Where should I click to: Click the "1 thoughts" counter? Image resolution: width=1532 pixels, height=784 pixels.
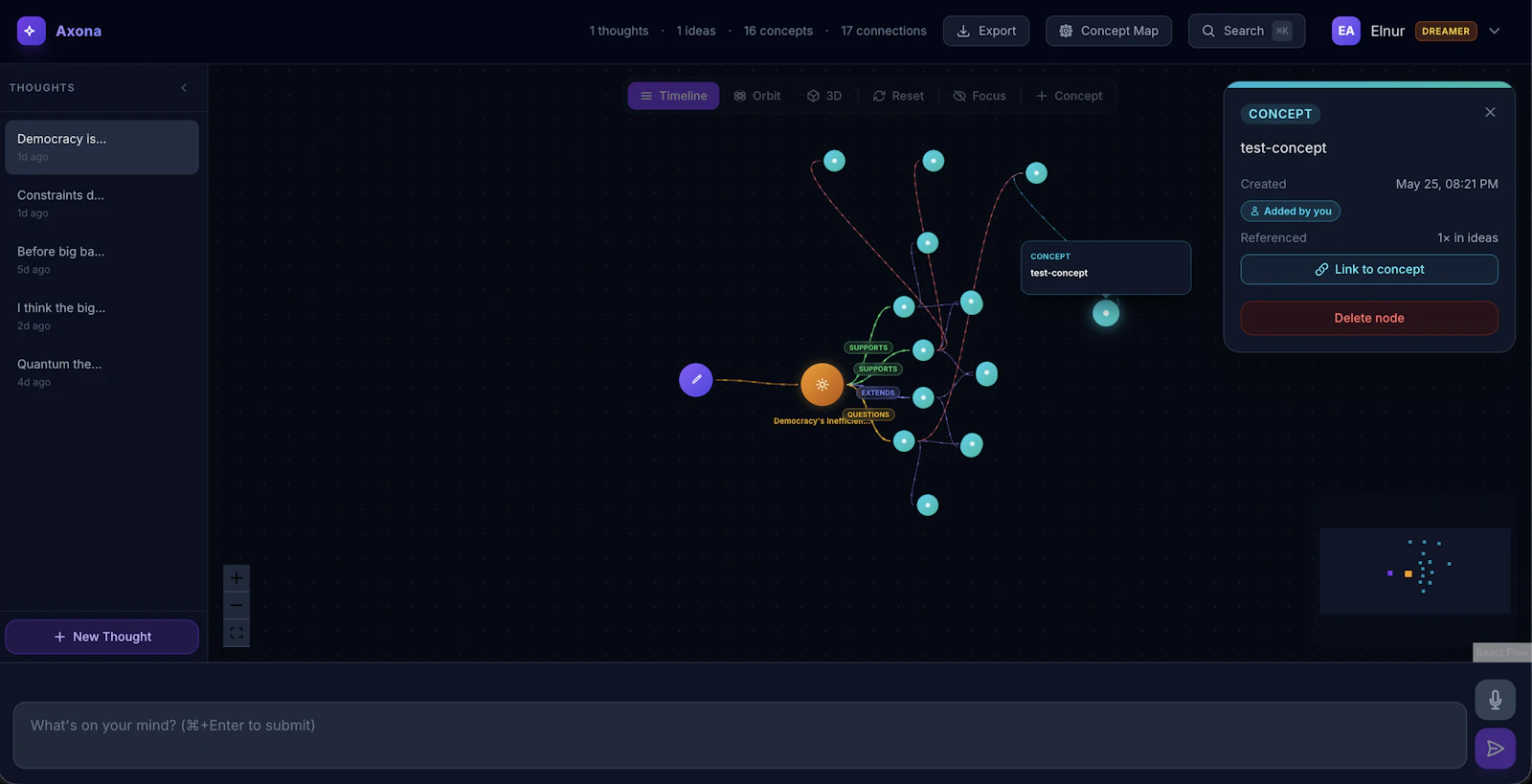619,31
